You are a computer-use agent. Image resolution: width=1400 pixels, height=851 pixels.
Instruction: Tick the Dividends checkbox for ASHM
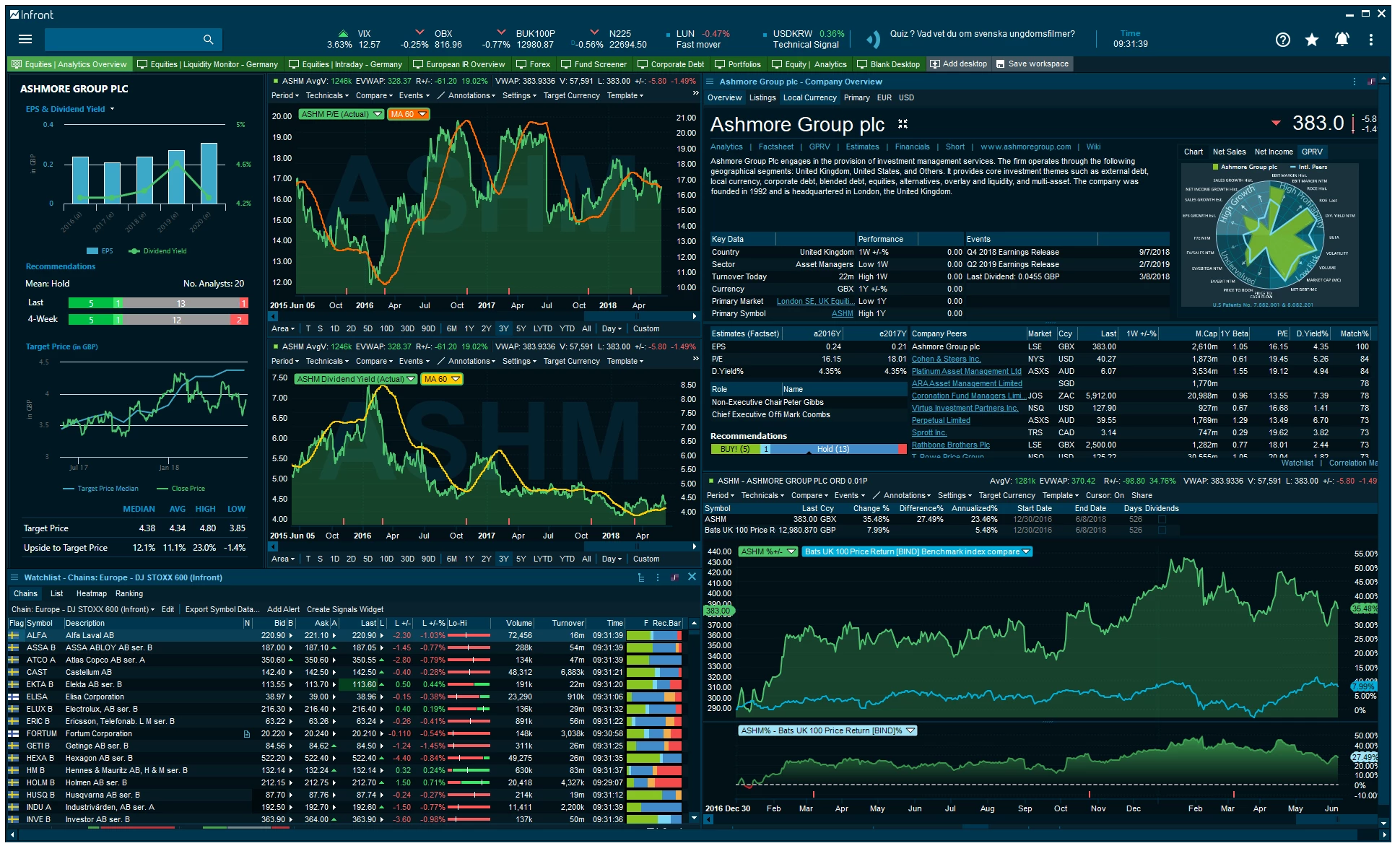(1162, 520)
